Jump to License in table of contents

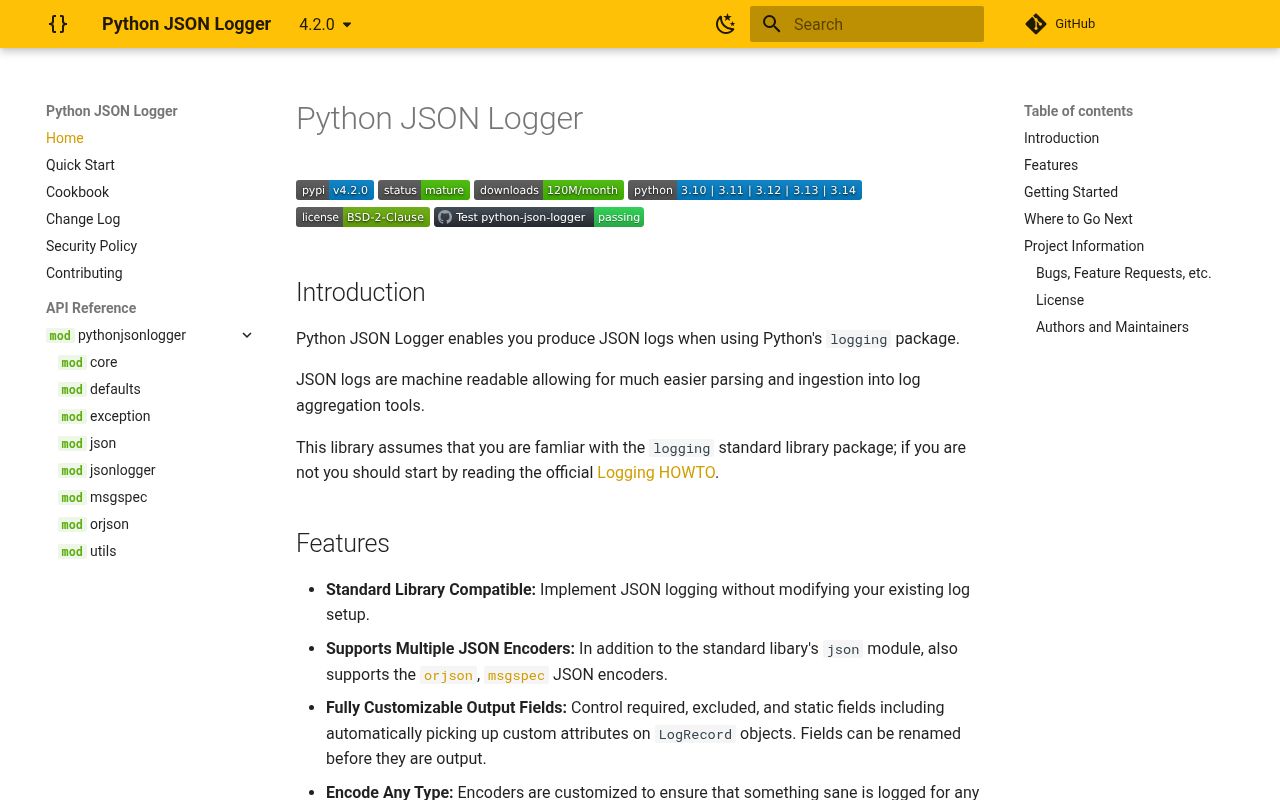coord(1060,300)
